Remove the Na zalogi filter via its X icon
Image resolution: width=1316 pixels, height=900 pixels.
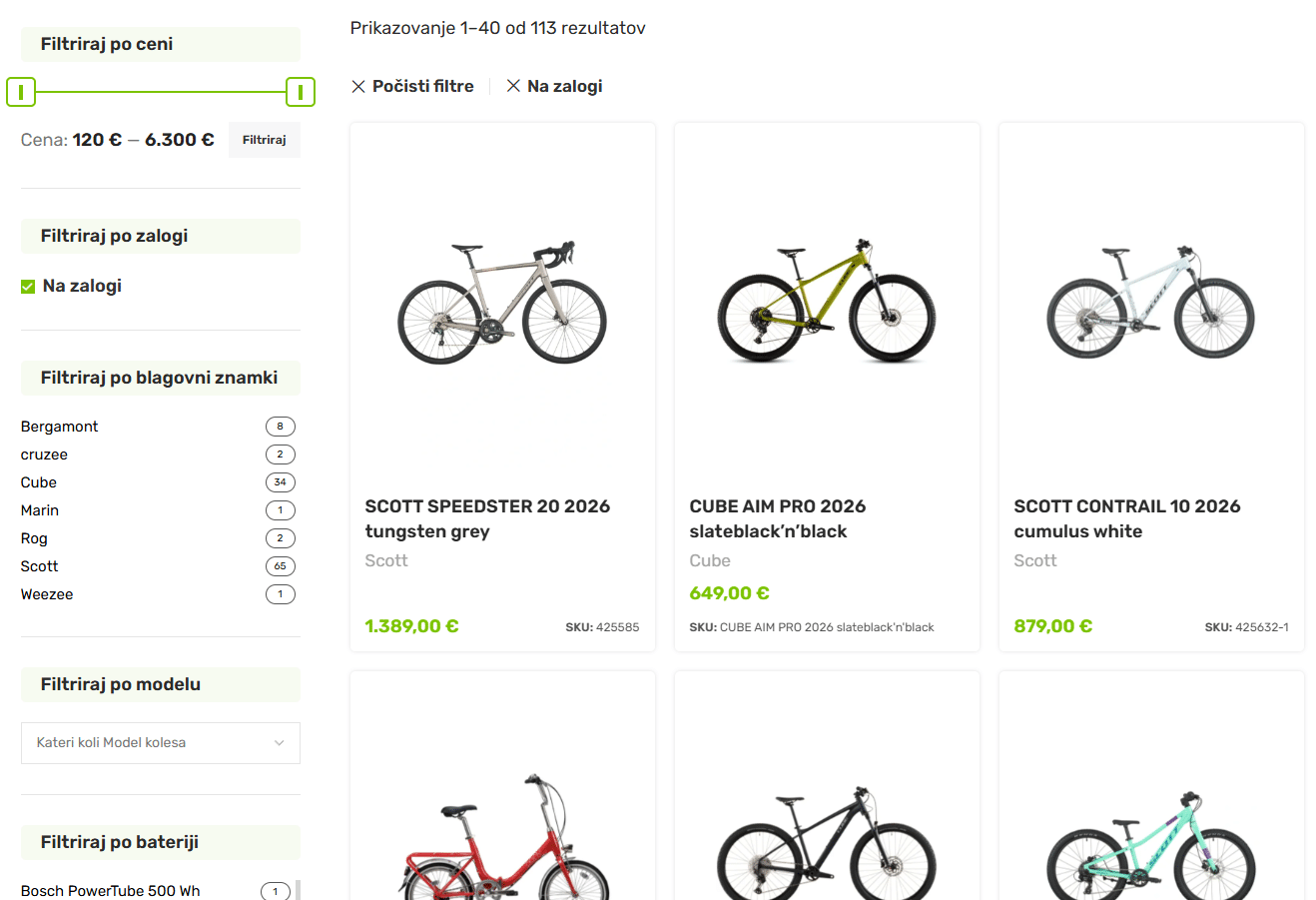(x=513, y=86)
